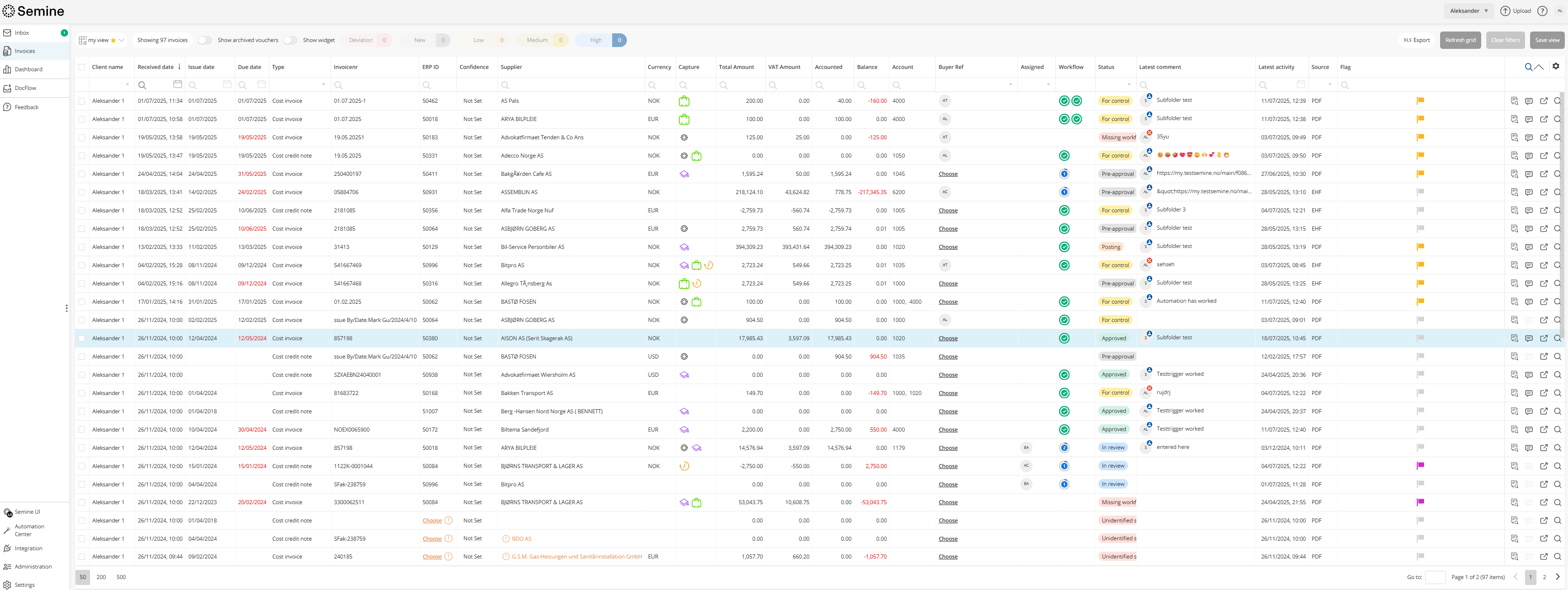Click yellow flag on AS Pals row
This screenshot has width=1568, height=590.
[1420, 101]
